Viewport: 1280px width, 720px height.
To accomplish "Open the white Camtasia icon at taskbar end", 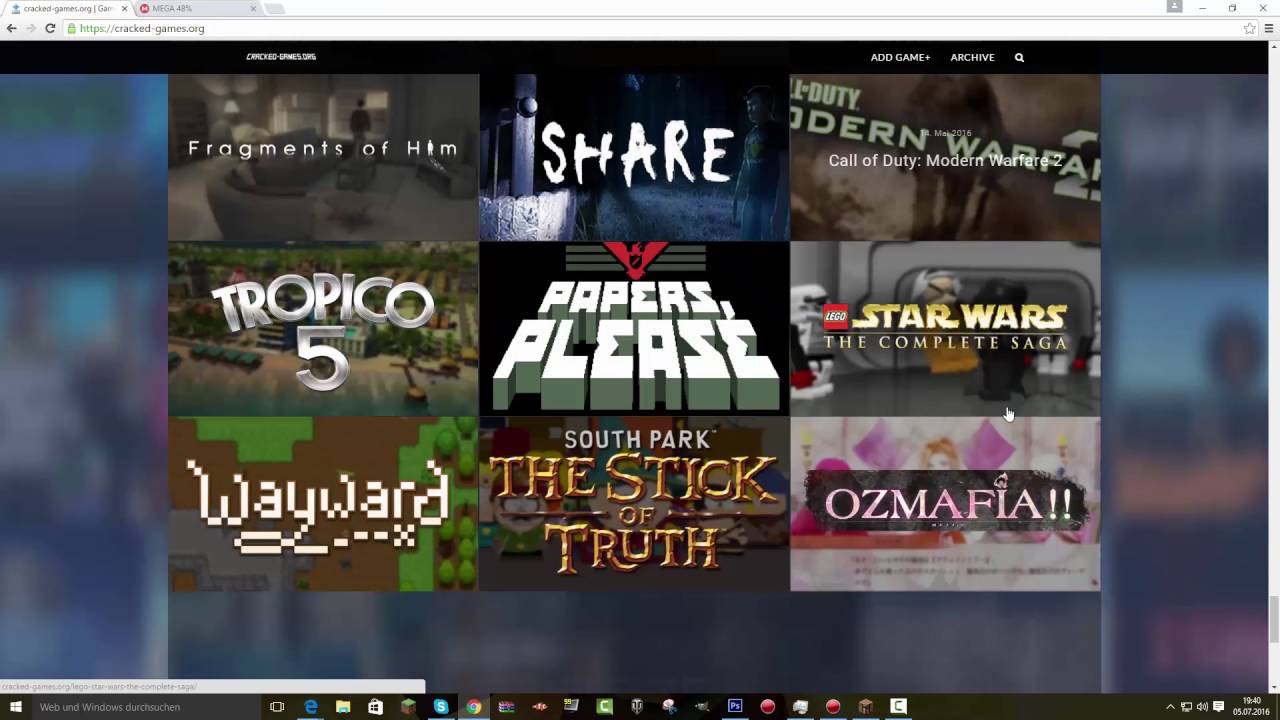I will [x=898, y=707].
